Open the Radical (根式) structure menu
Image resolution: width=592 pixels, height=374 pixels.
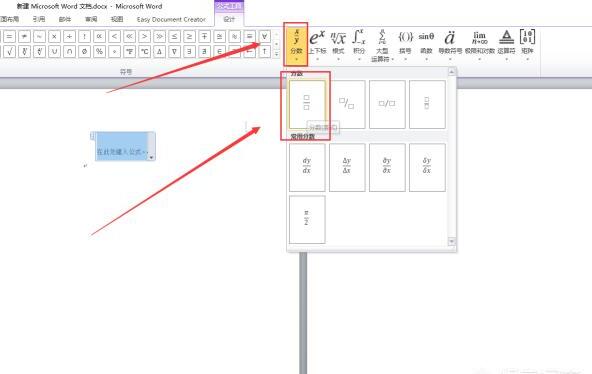point(338,44)
